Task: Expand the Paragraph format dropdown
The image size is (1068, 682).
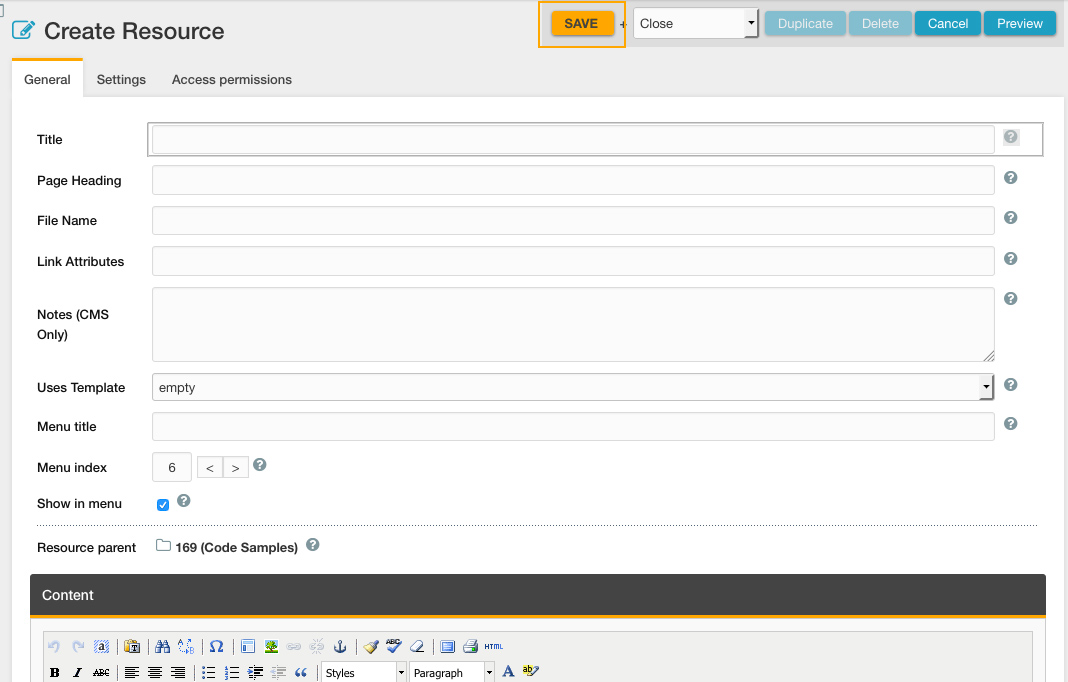Action: click(x=452, y=673)
